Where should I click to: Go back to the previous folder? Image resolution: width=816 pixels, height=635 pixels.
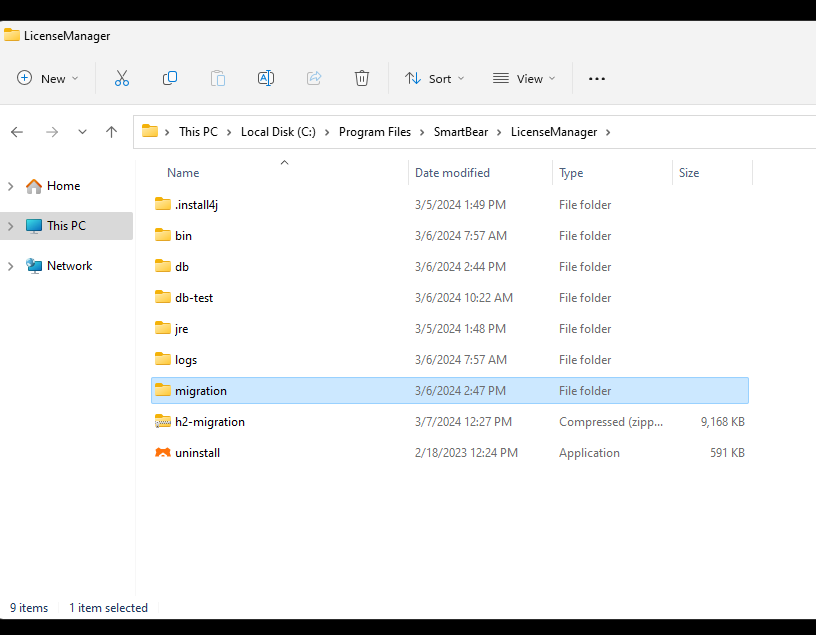16,131
